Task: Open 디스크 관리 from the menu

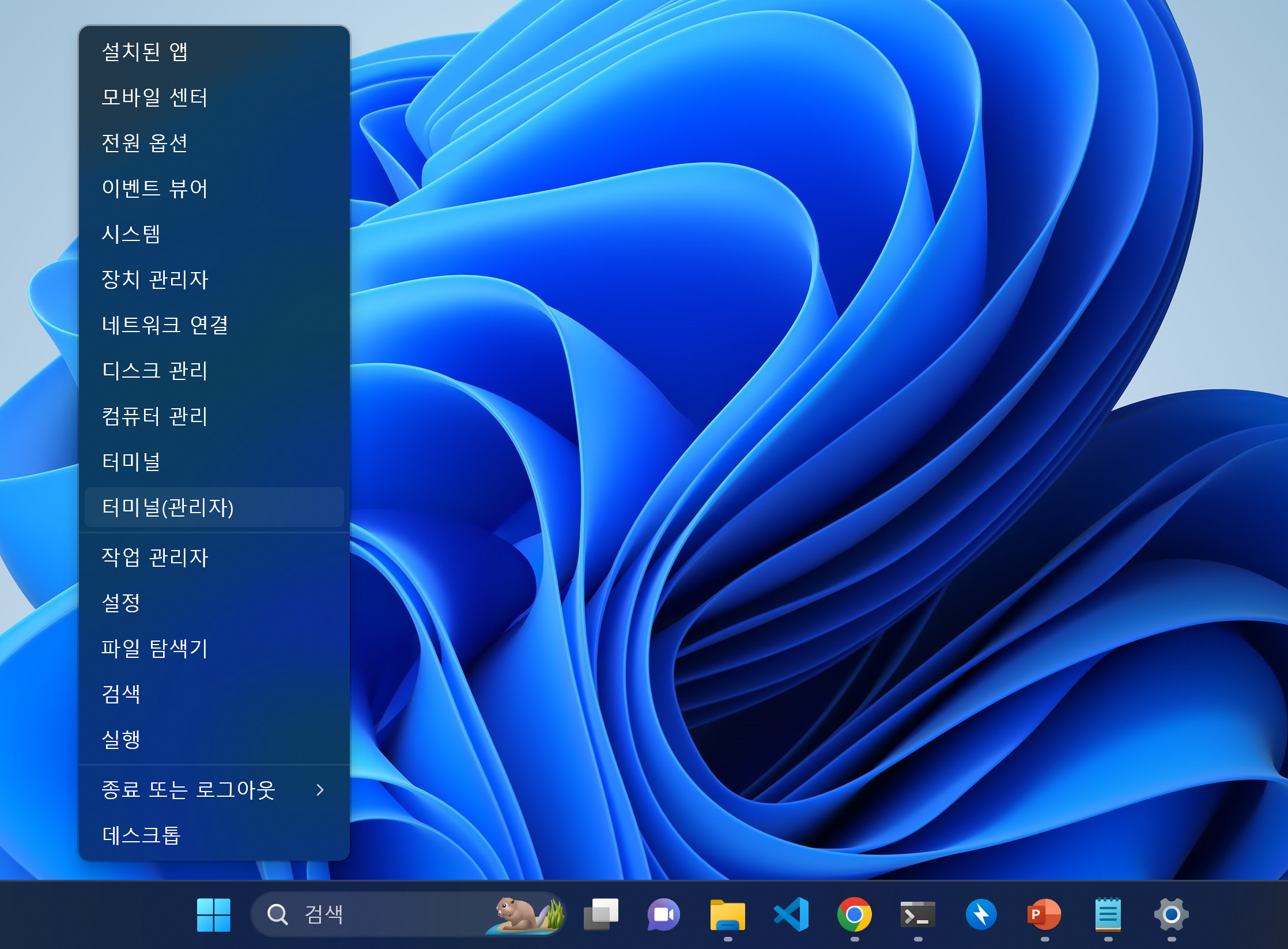Action: pos(214,370)
